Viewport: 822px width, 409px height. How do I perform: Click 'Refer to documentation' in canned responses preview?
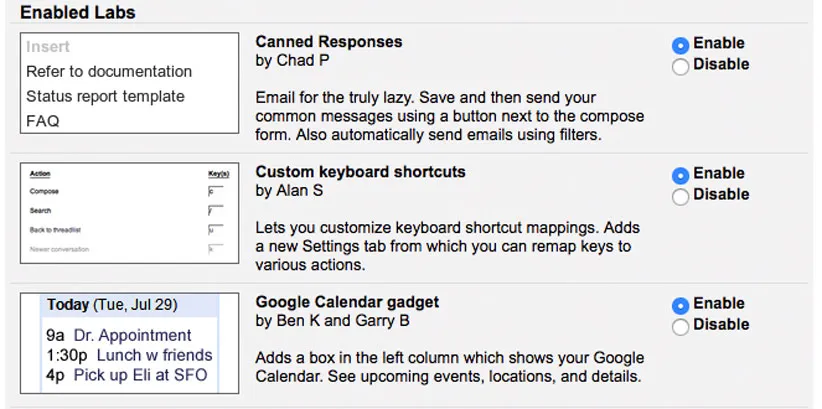[x=108, y=72]
